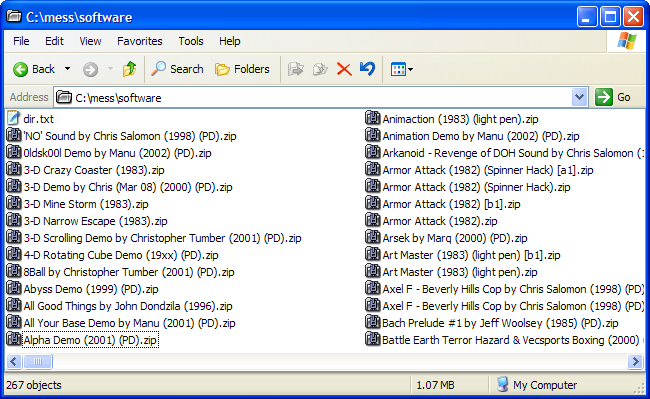This screenshot has width=650, height=399.
Task: Click the Forward arrow icon
Action: tap(90, 69)
